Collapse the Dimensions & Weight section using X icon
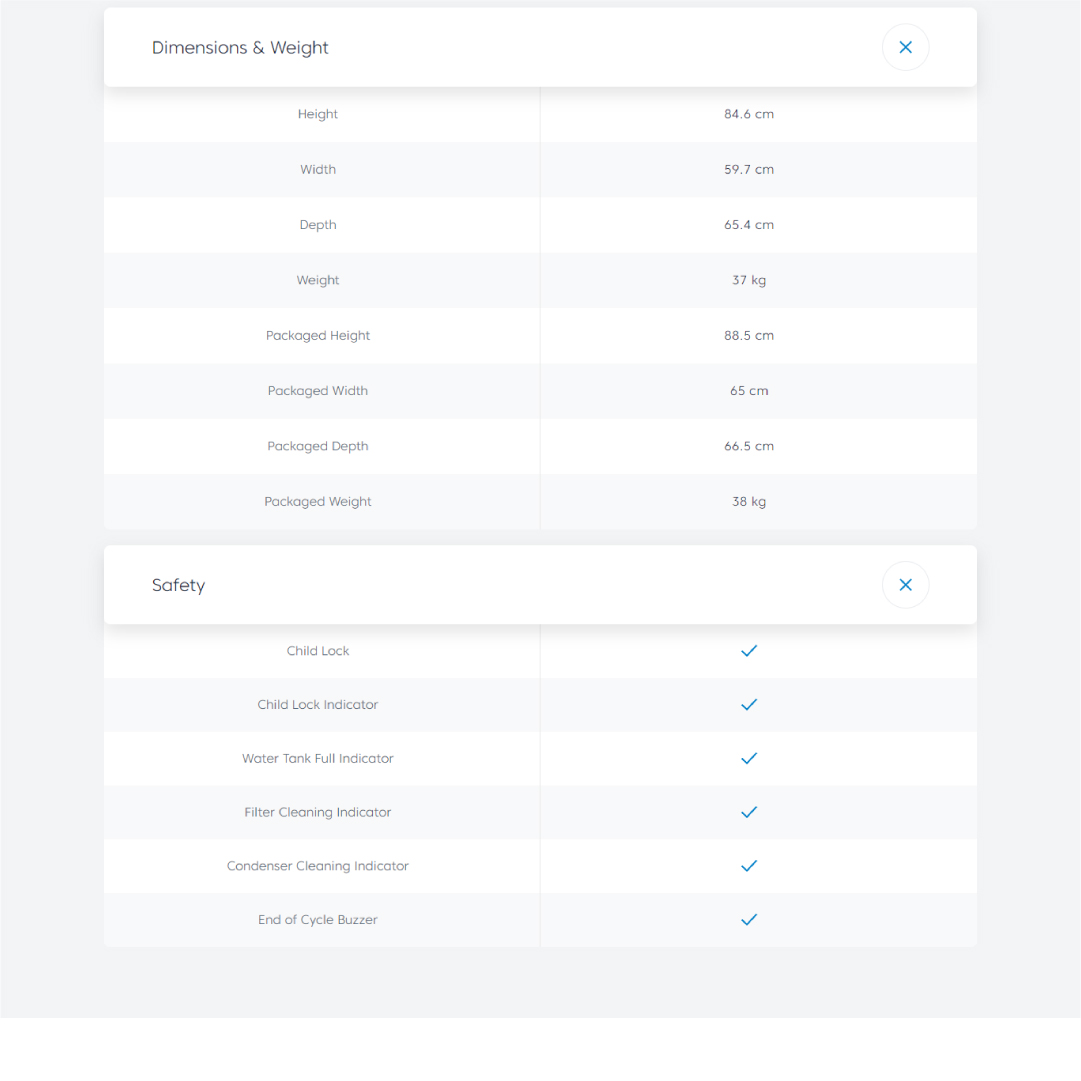The image size is (1081, 1081). click(x=905, y=47)
